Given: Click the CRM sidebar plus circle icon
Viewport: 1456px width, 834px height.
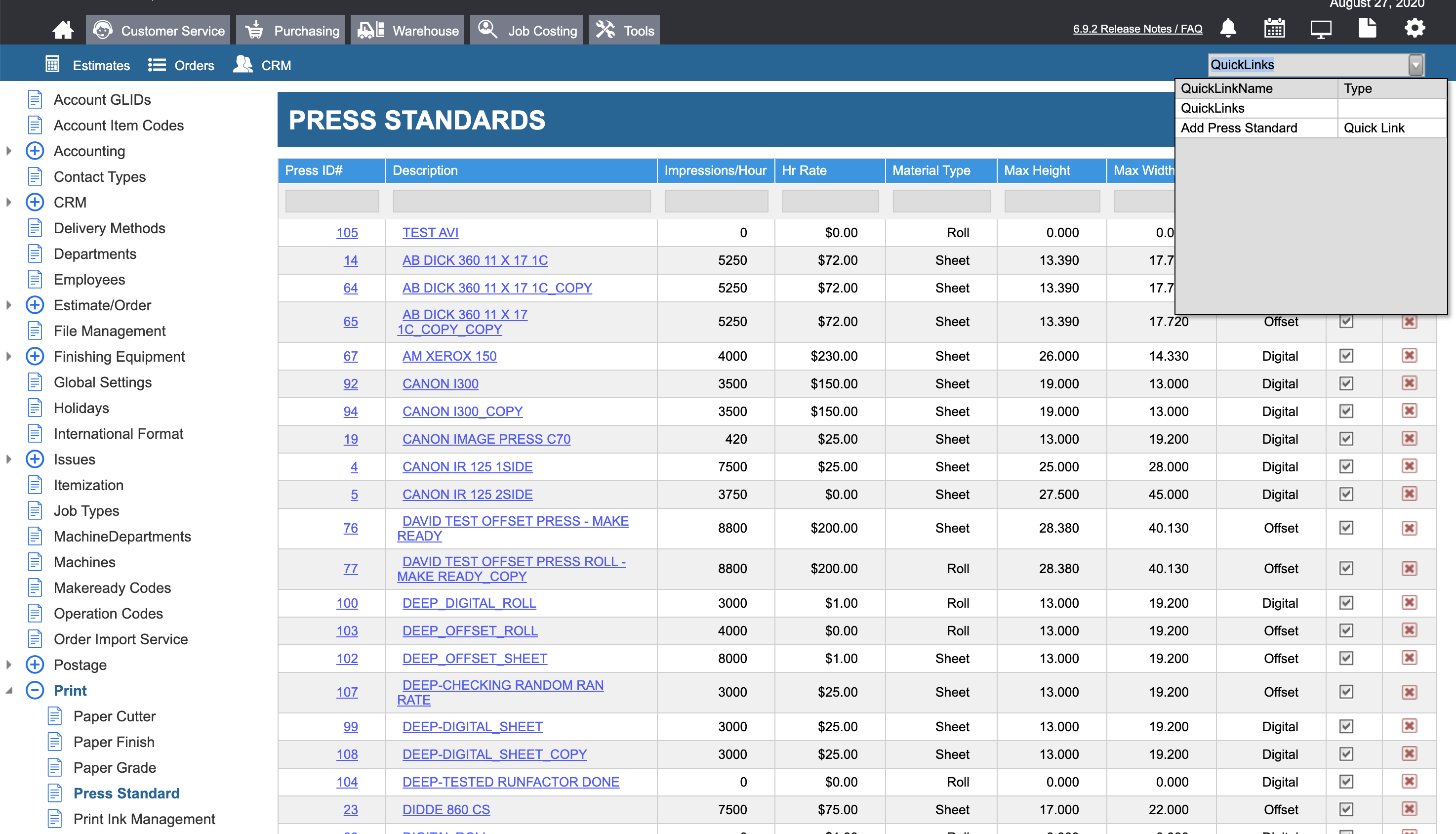Looking at the screenshot, I should point(35,202).
